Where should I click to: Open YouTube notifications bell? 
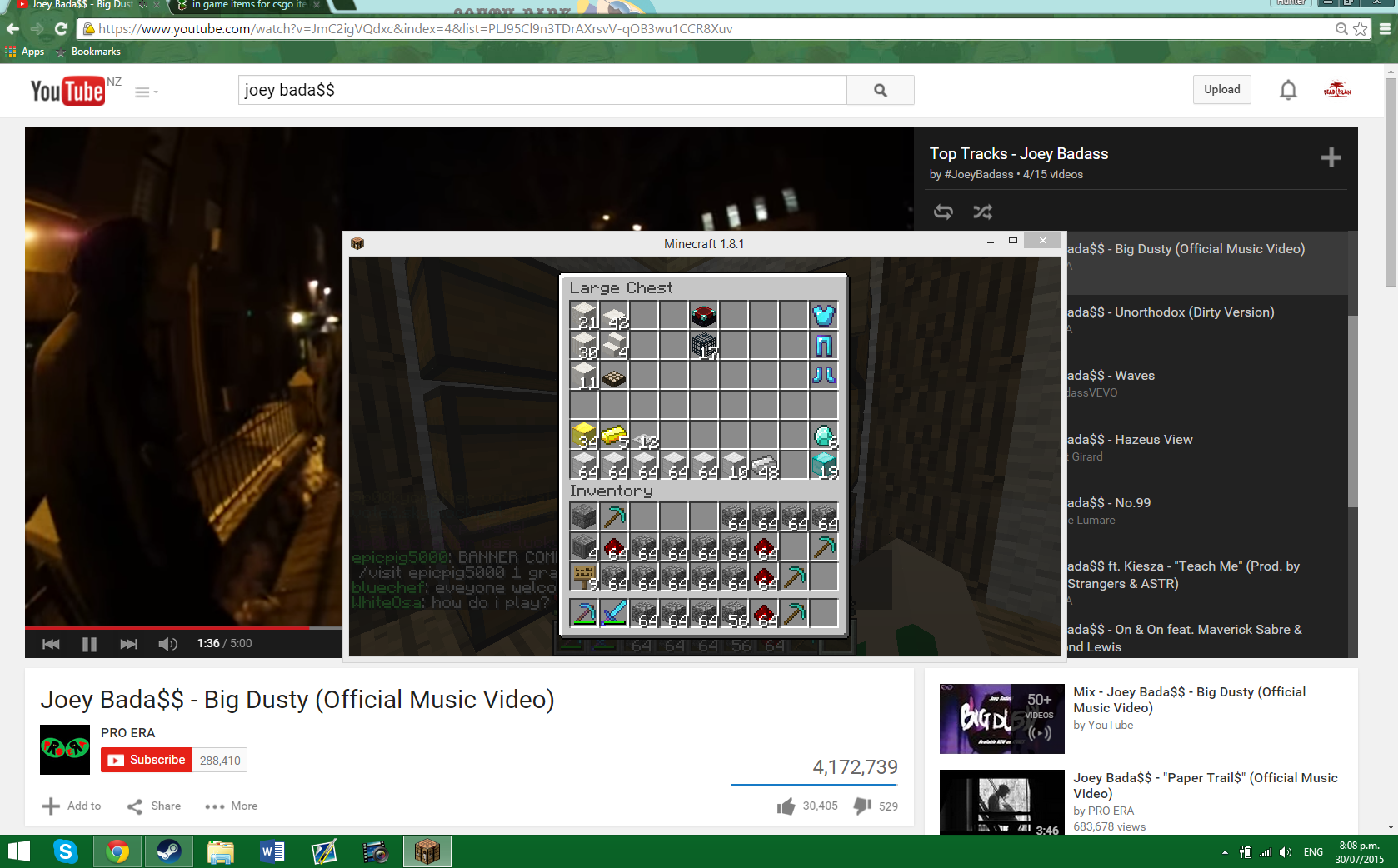(1288, 90)
